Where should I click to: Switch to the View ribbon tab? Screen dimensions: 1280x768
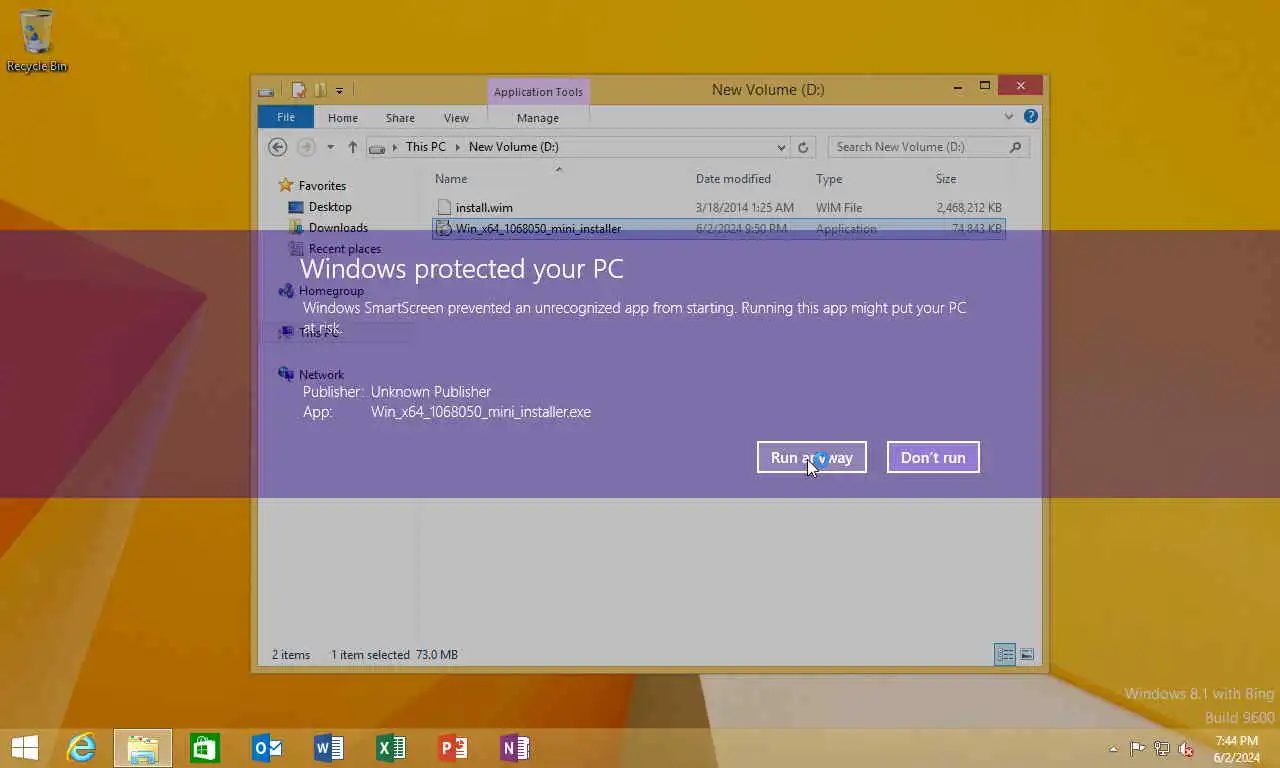coord(456,117)
